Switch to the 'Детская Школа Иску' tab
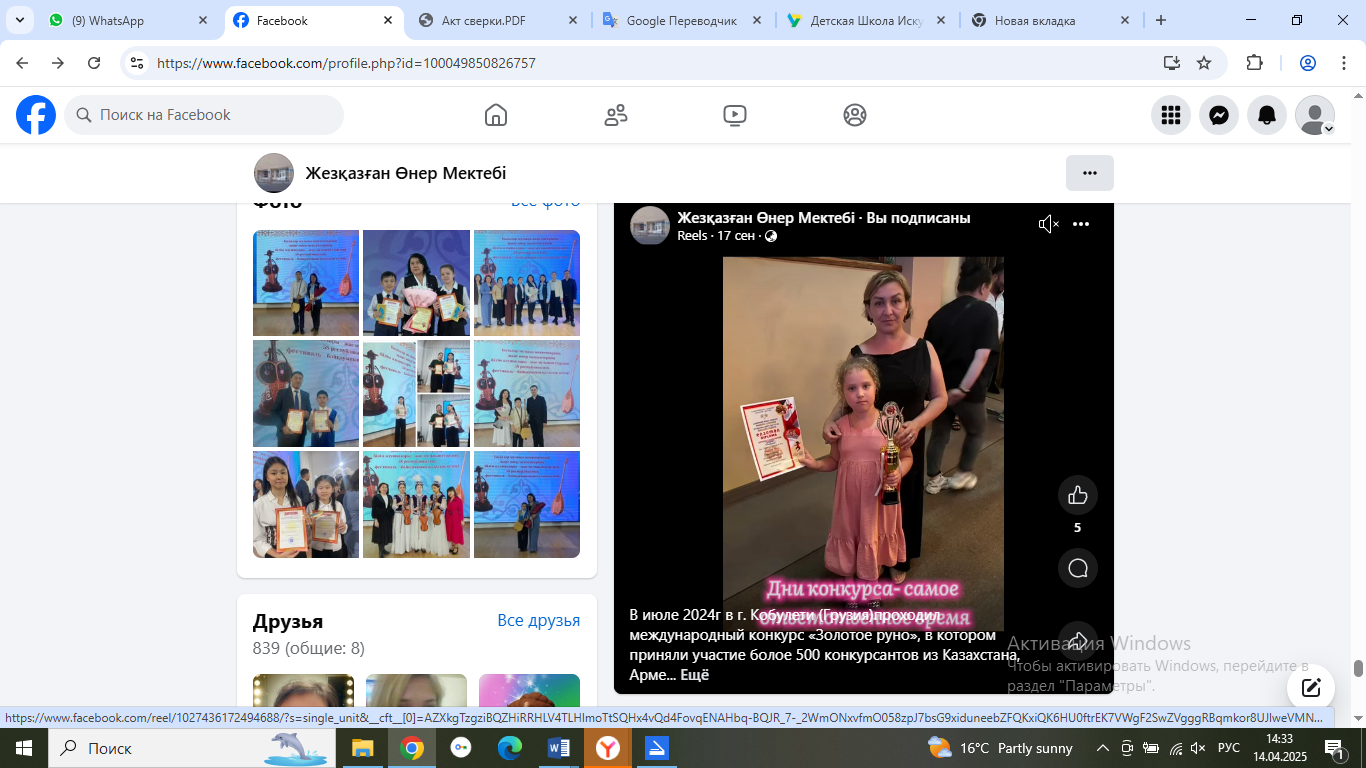 click(865, 20)
